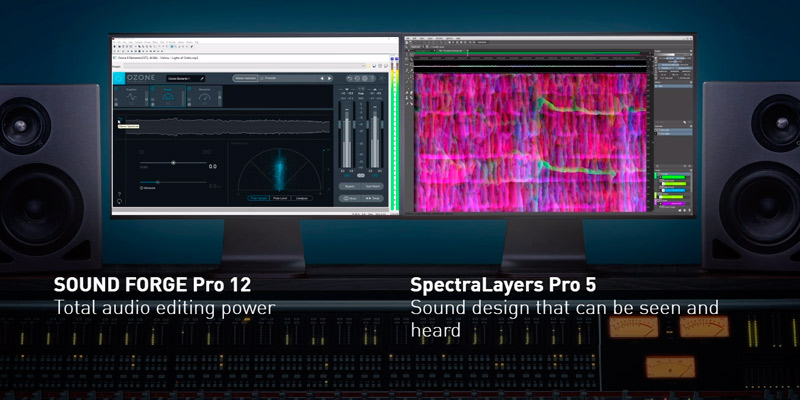Switch to Polar Level vectorscope view
This screenshot has width=800, height=400.
(x=281, y=198)
